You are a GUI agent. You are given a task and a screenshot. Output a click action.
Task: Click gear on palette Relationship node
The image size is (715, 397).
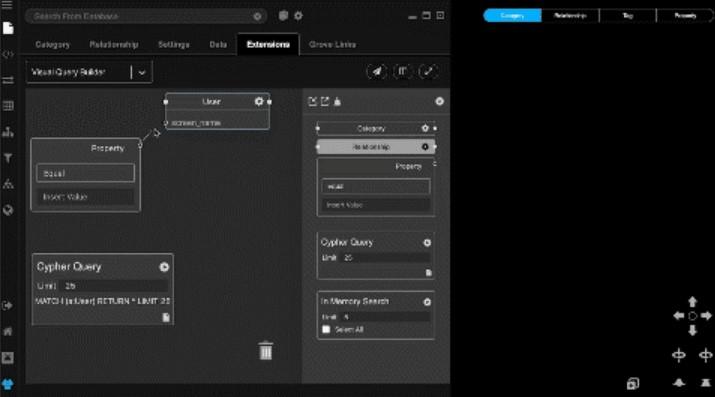425,147
